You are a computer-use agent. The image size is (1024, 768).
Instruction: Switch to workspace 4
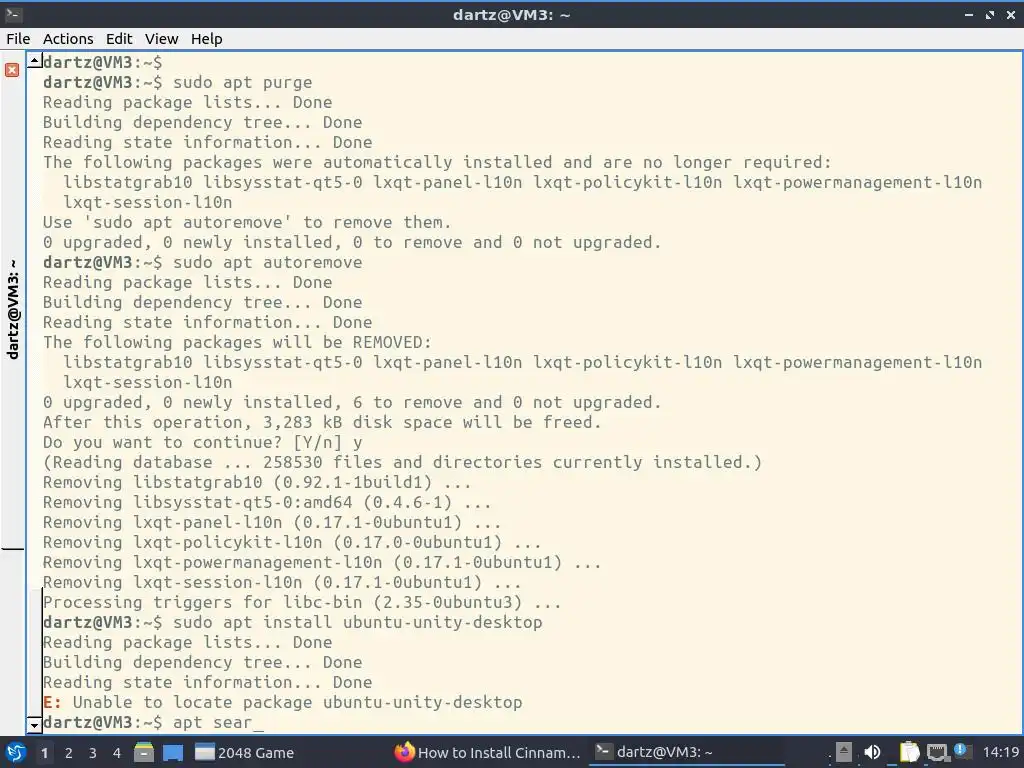117,753
